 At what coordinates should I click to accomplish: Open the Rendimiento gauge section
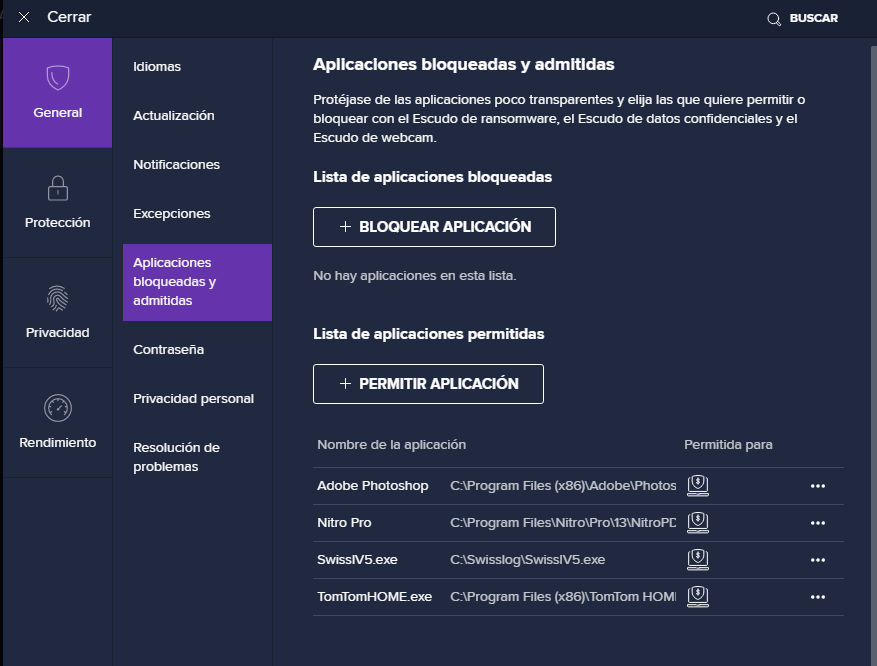coord(57,408)
